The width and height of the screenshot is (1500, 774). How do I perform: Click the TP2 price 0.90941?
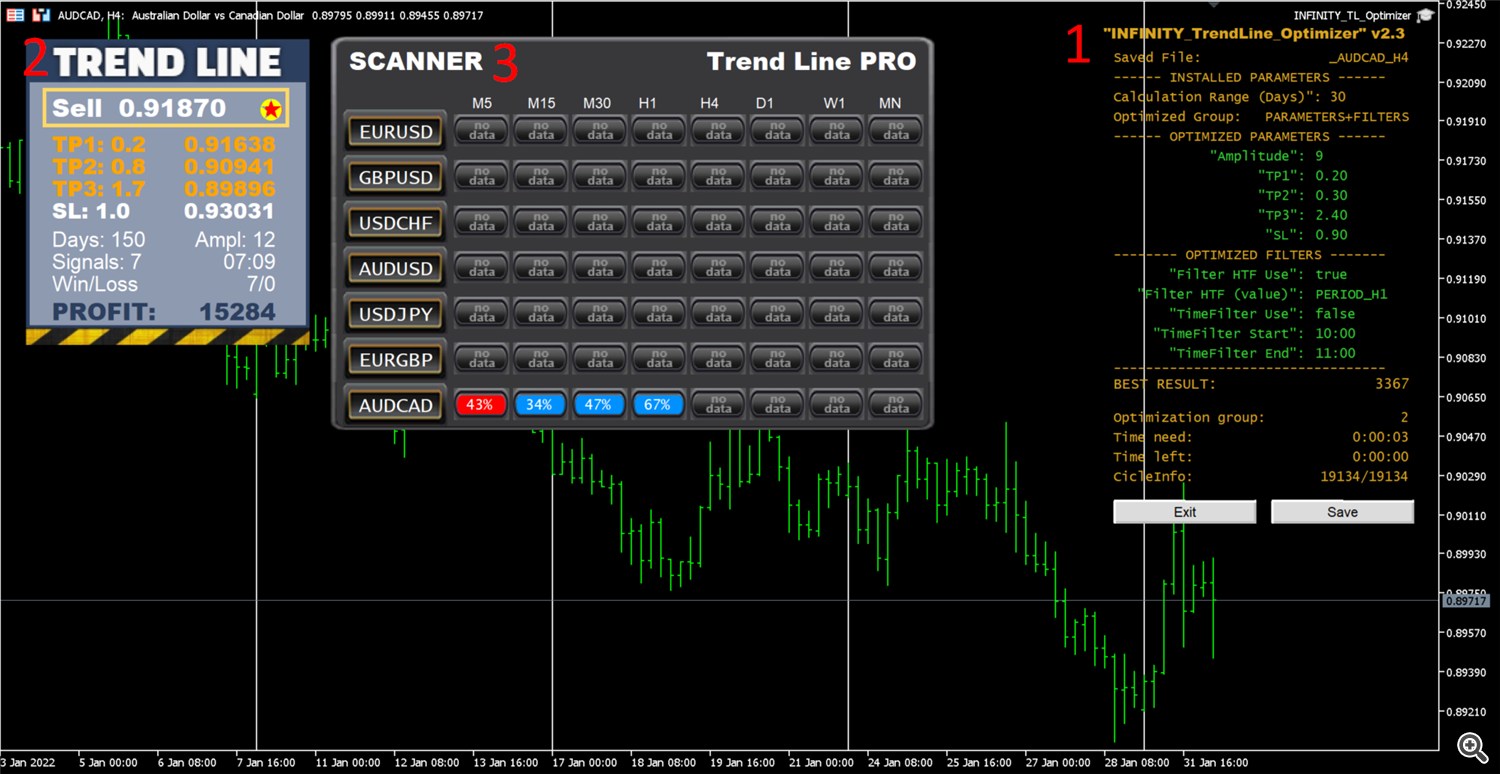pos(230,167)
